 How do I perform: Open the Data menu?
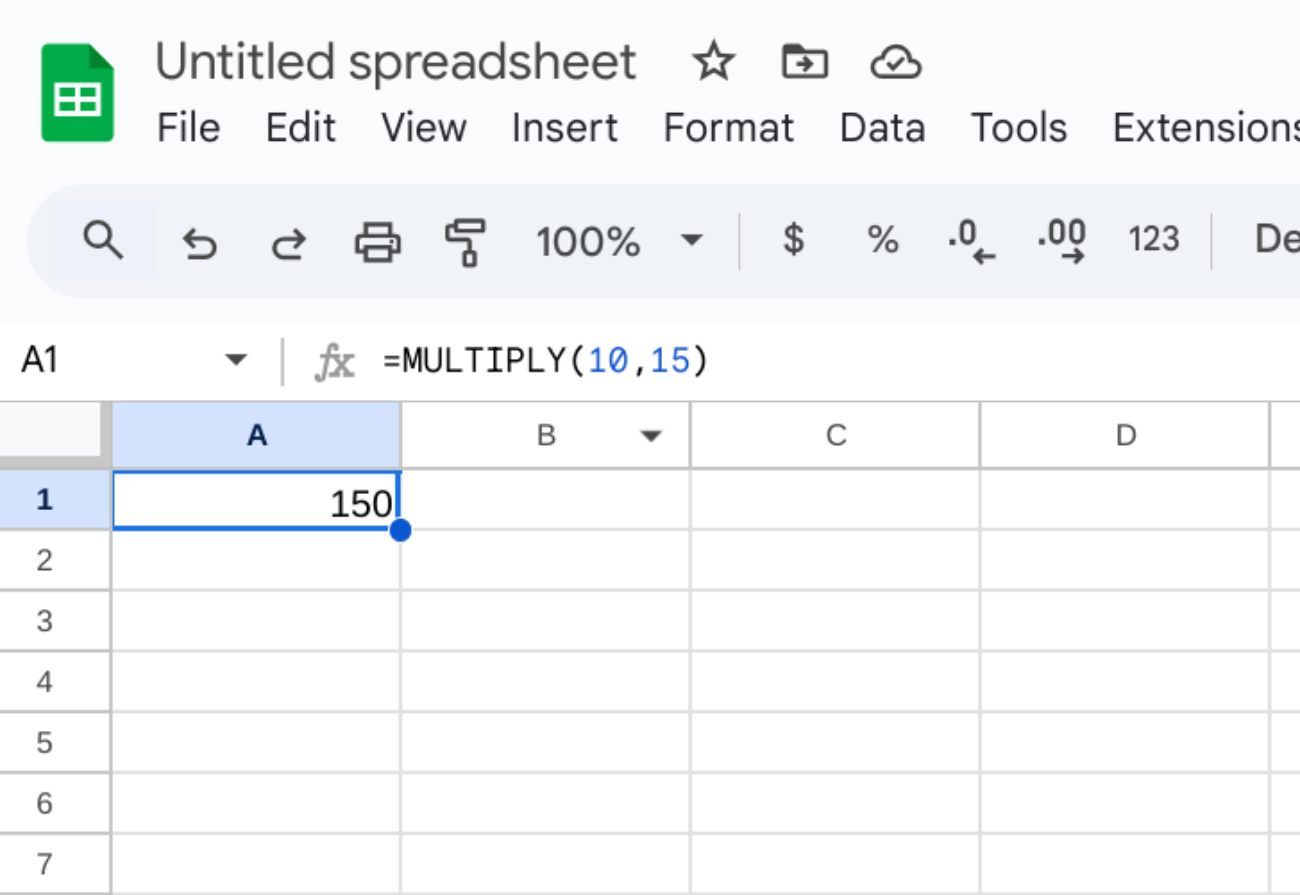pyautogui.click(x=881, y=127)
